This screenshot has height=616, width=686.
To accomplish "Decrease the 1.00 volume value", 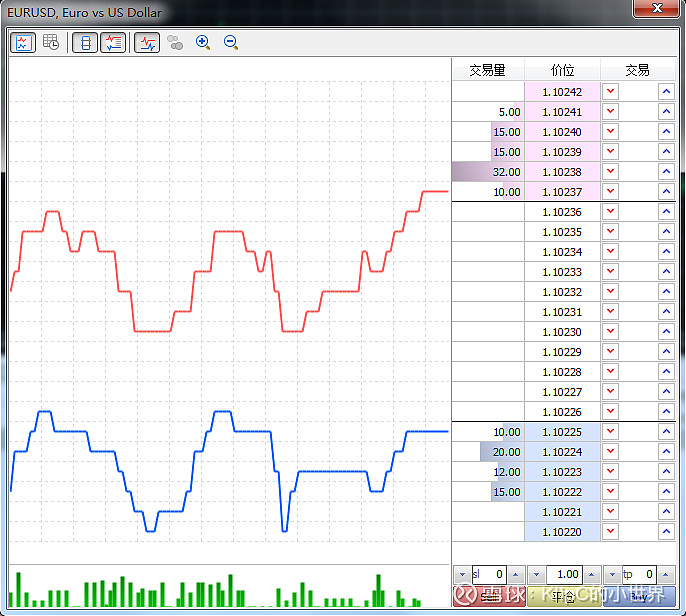I will (x=536, y=575).
